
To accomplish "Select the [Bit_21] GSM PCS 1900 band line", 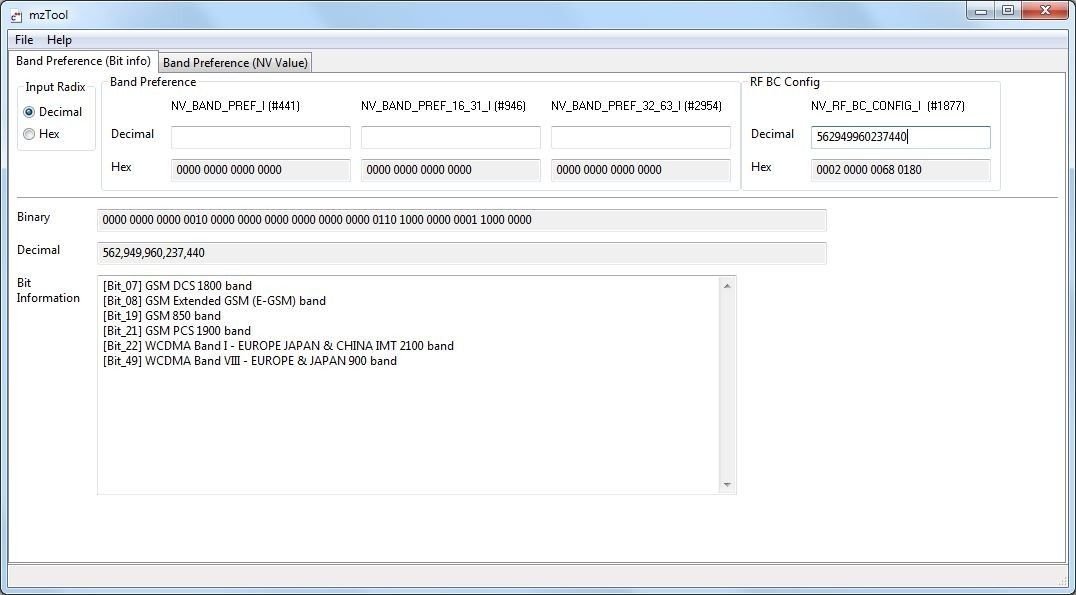I will [x=177, y=331].
